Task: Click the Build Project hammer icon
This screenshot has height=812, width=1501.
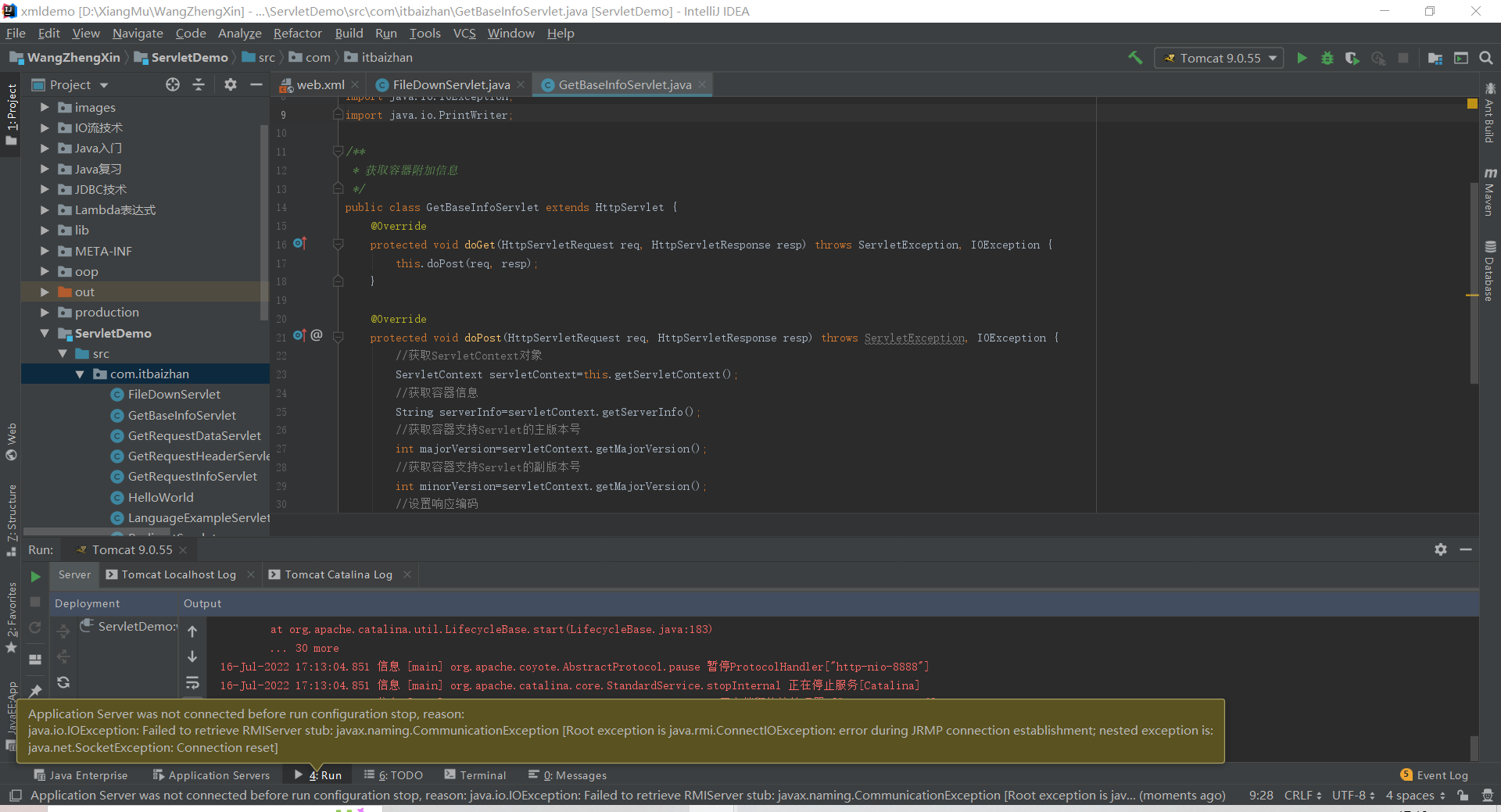Action: point(1135,58)
